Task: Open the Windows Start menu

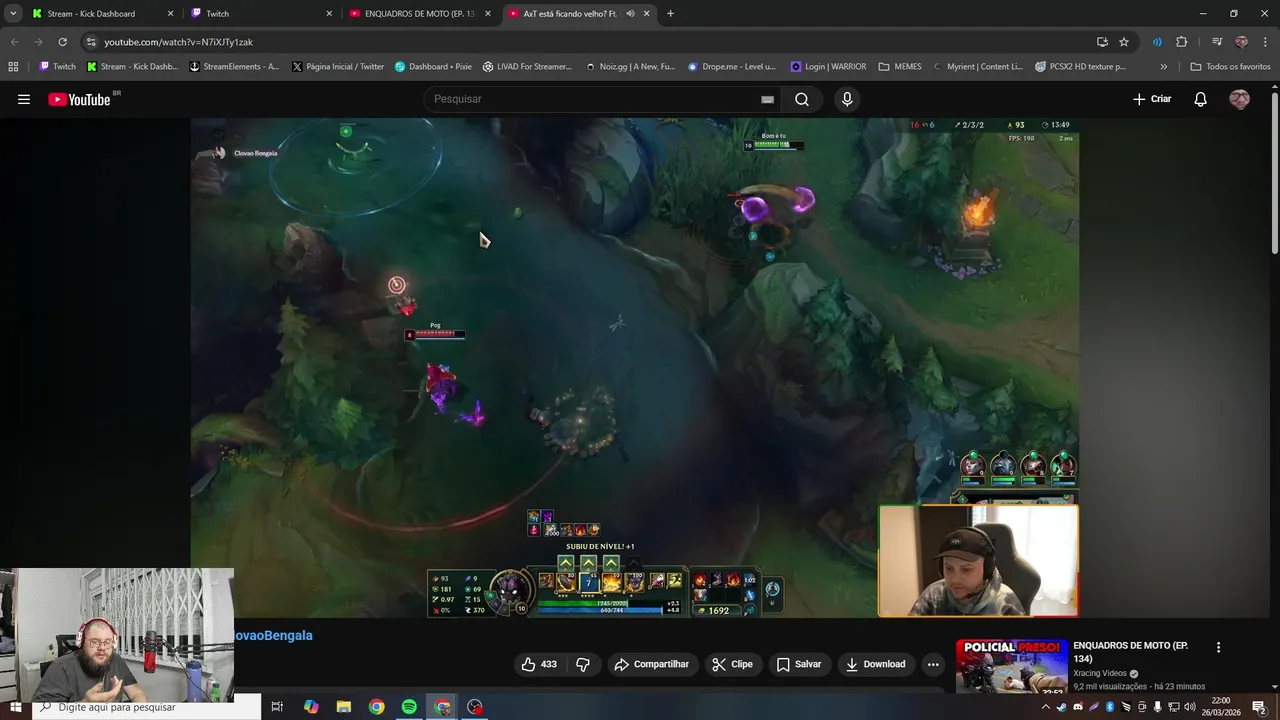Action: point(15,707)
